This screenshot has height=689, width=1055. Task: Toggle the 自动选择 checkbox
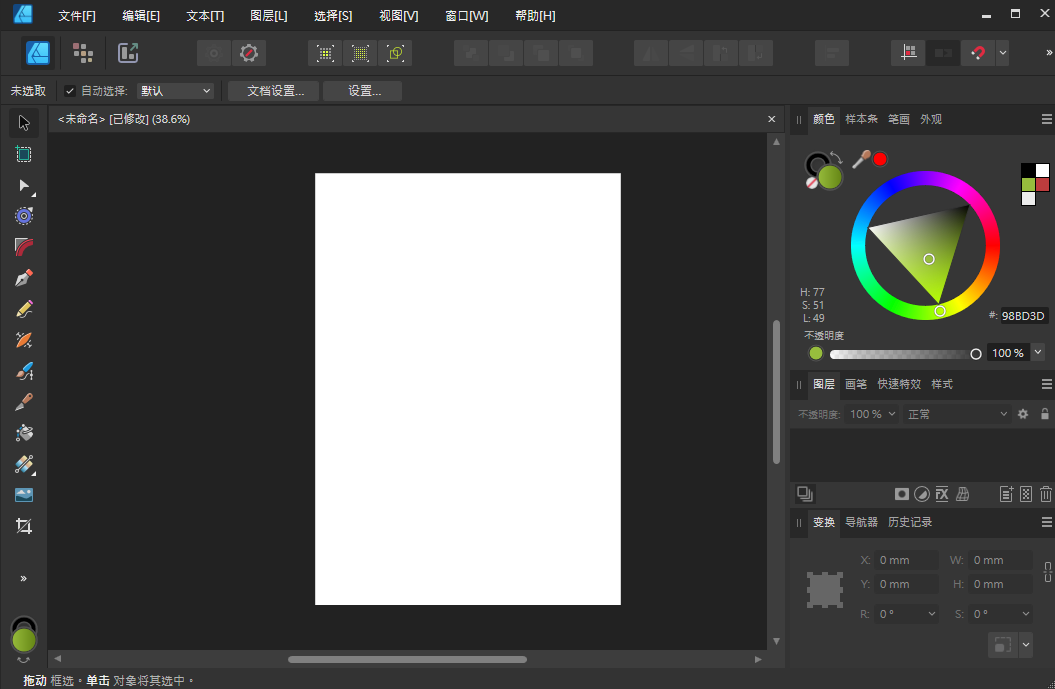69,91
